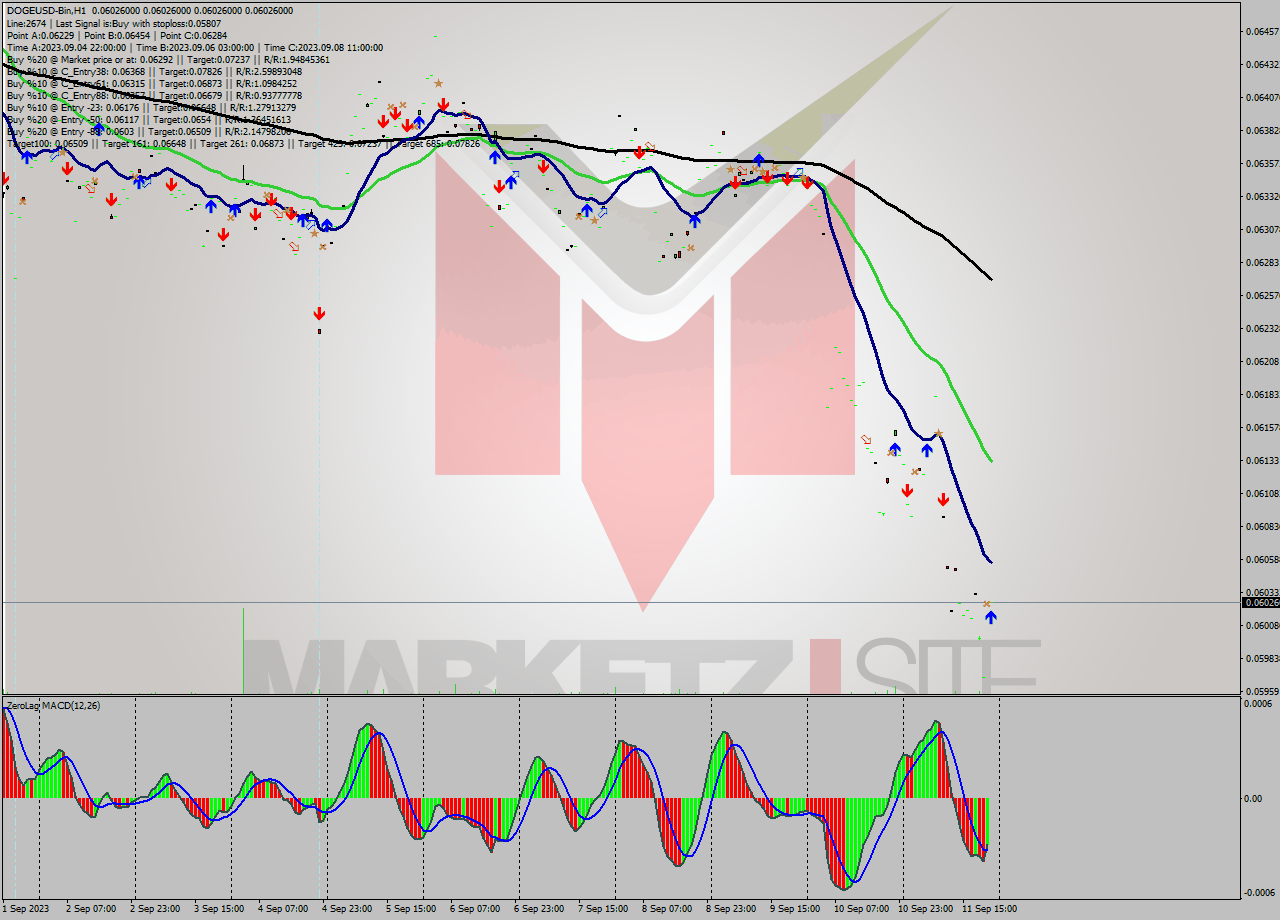Viewport: 1280px width, 920px height.
Task: Select 'Time C:2023.09.08 11:00:00' text
Action: (x=325, y=47)
